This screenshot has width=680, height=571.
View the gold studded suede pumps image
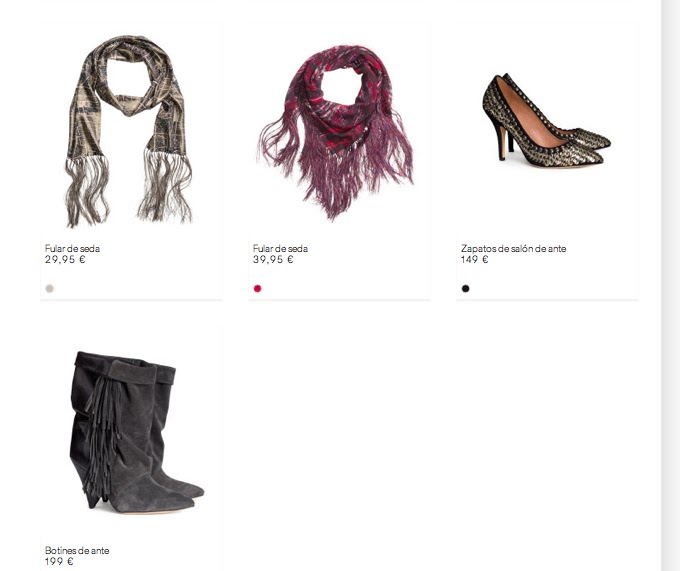pyautogui.click(x=546, y=120)
